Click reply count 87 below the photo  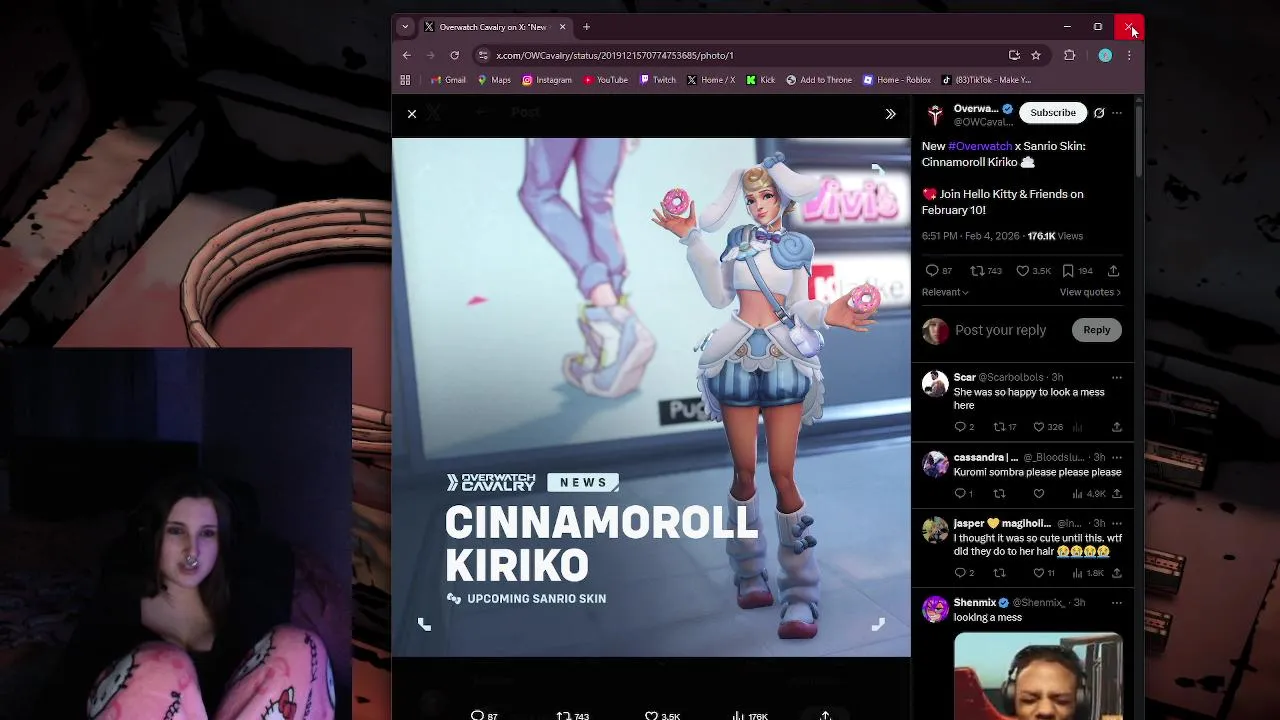(x=484, y=716)
